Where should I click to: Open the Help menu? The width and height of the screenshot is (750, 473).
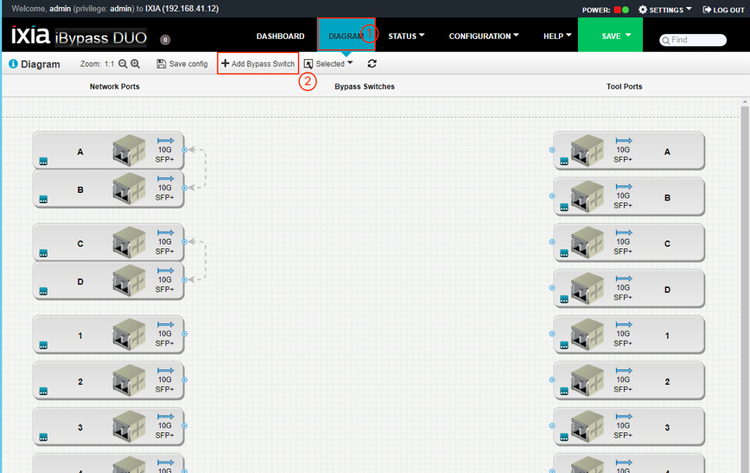click(x=557, y=36)
